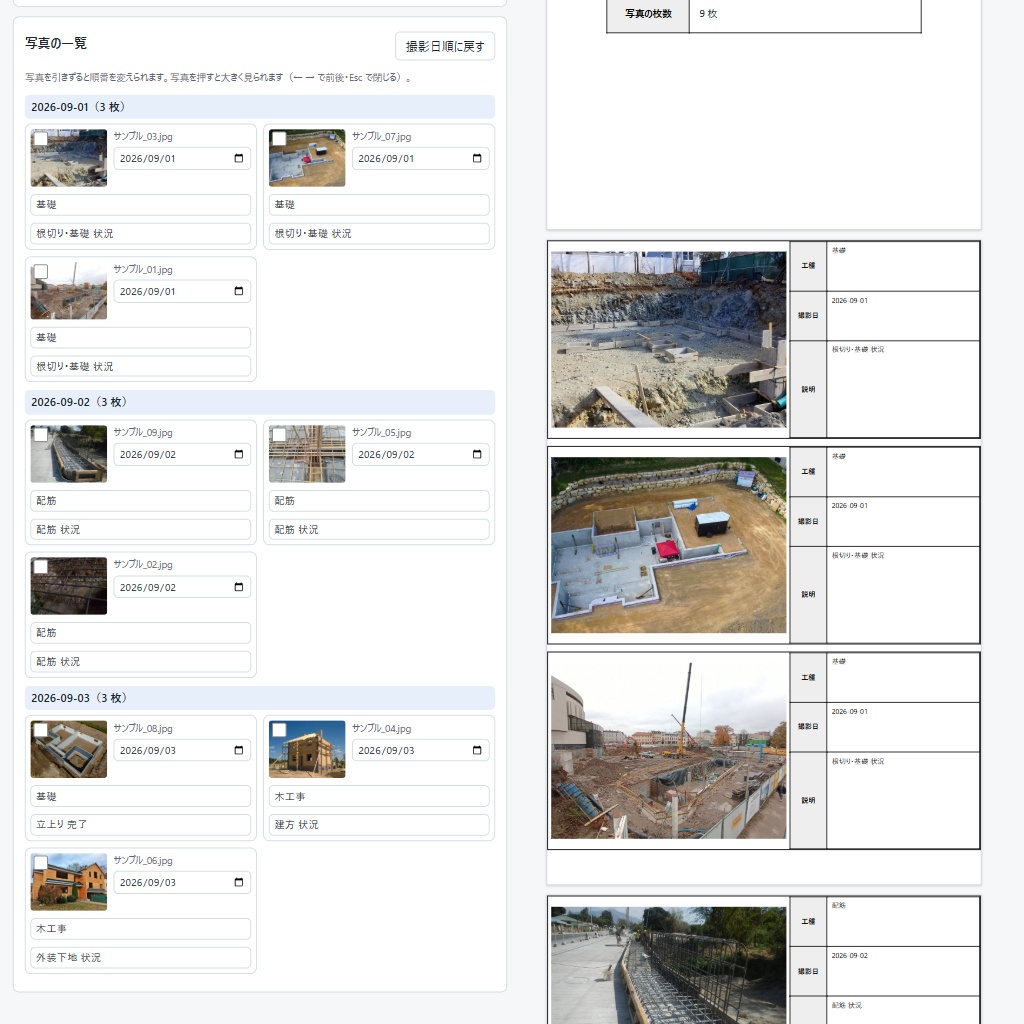Tick the checkbox on サンプル_07.jpg thumbnail

(279, 138)
